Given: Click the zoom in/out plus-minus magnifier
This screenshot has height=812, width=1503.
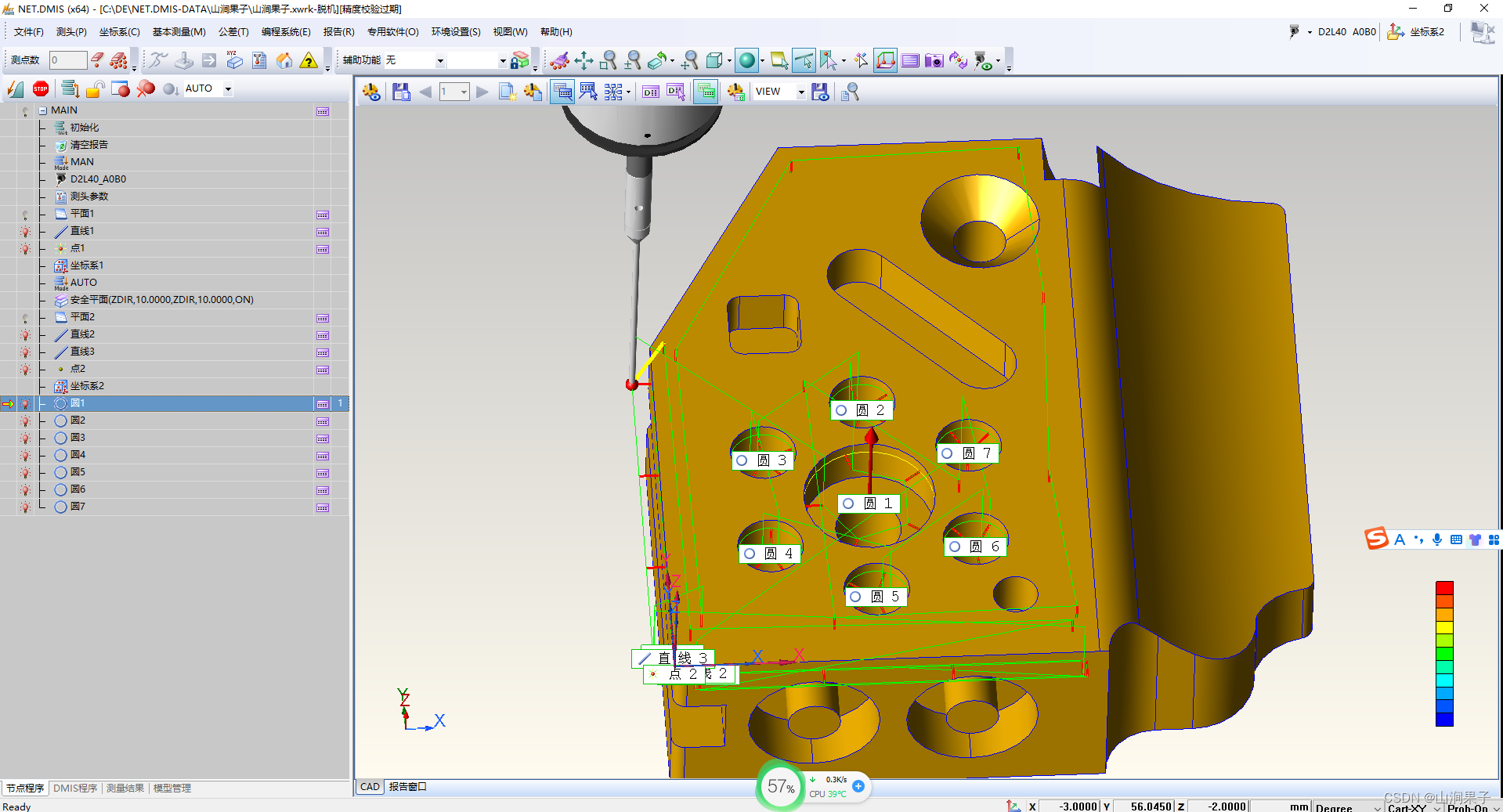Looking at the screenshot, I should (x=633, y=60).
